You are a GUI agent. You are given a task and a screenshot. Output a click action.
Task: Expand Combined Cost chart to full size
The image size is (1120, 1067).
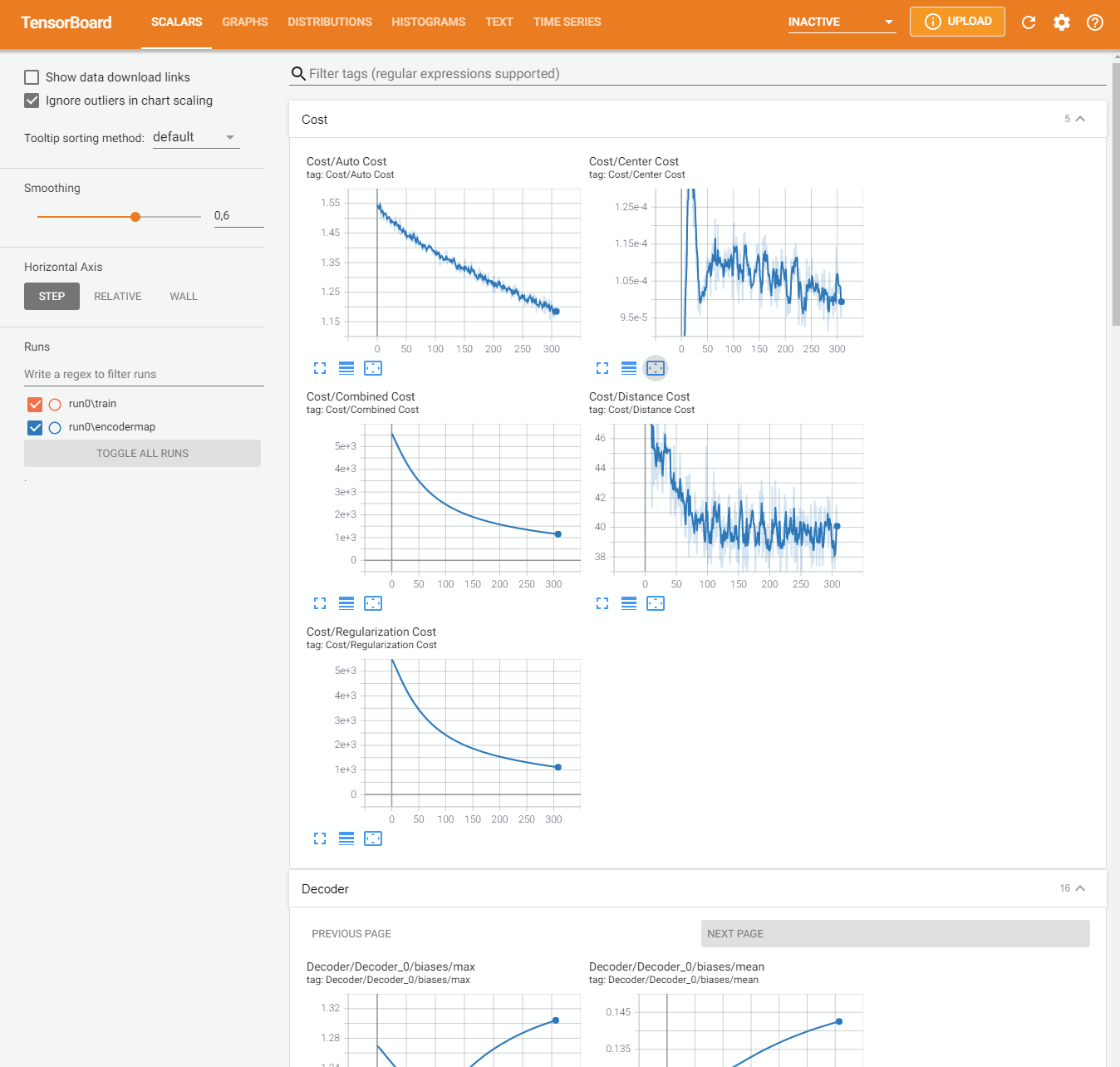point(320,603)
